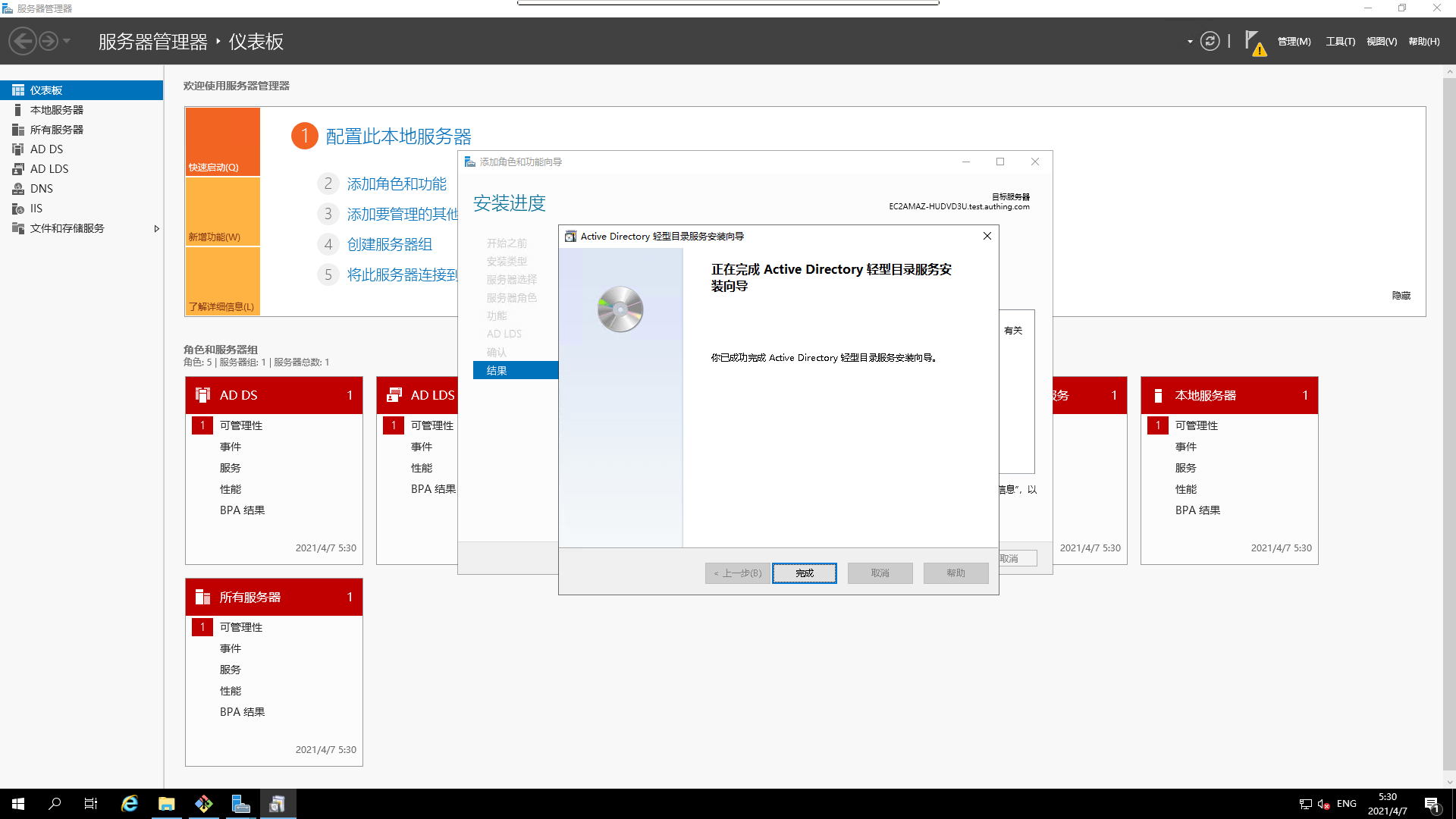
Task: Click the Server Manager taskbar icon
Action: tap(240, 804)
